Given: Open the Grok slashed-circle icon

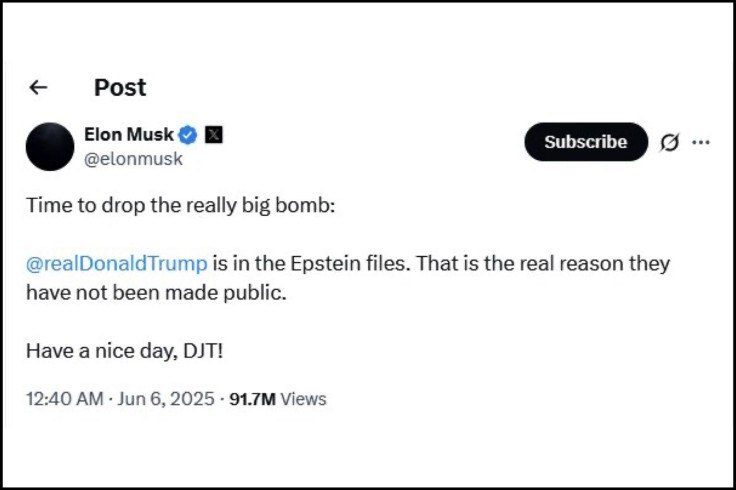Looking at the screenshot, I should [x=670, y=142].
